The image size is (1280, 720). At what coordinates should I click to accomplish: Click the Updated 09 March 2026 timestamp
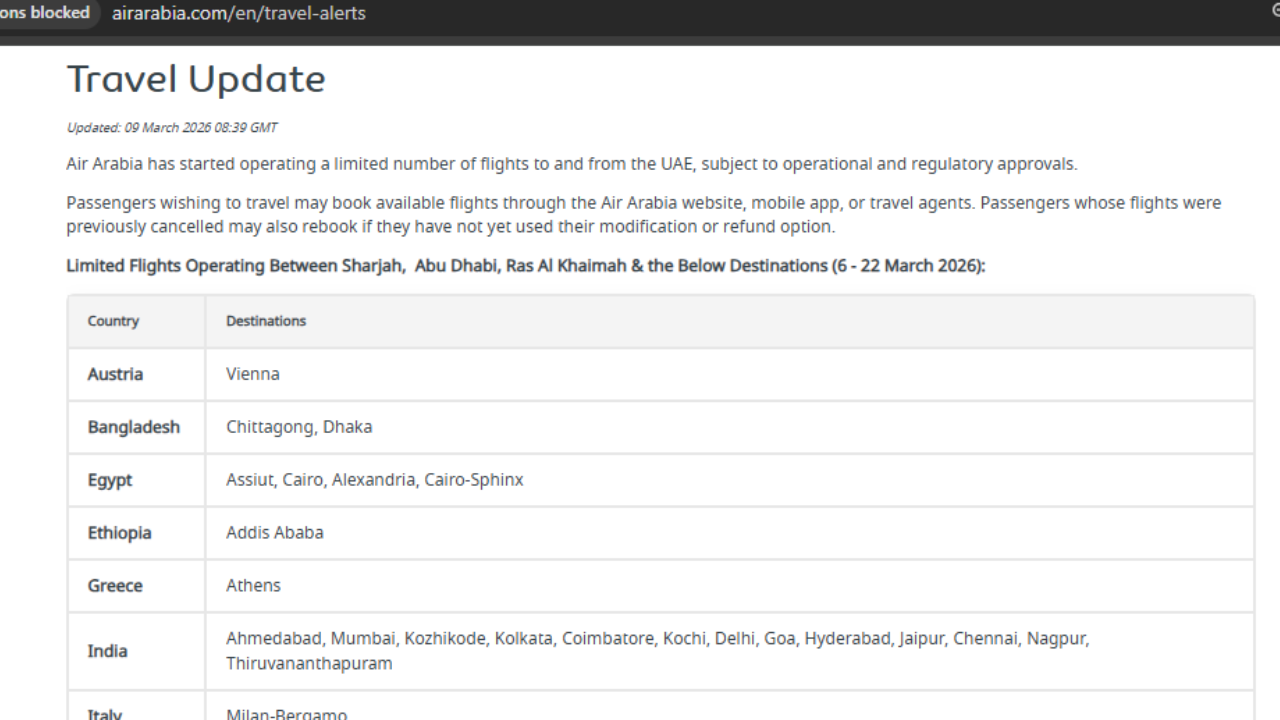[172, 128]
